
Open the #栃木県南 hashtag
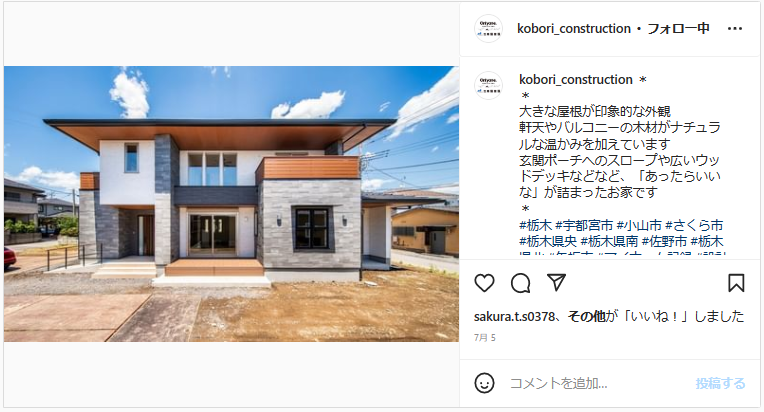click(x=609, y=241)
